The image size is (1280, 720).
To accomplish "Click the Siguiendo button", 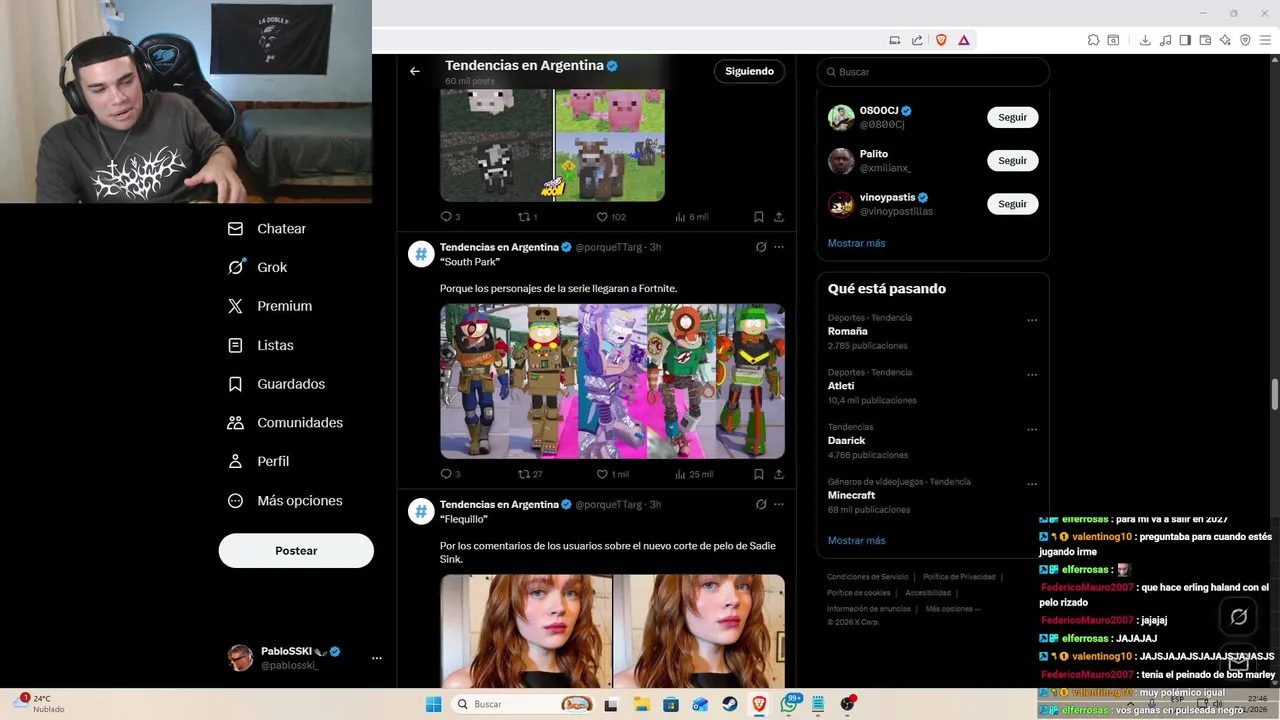I will (750, 71).
